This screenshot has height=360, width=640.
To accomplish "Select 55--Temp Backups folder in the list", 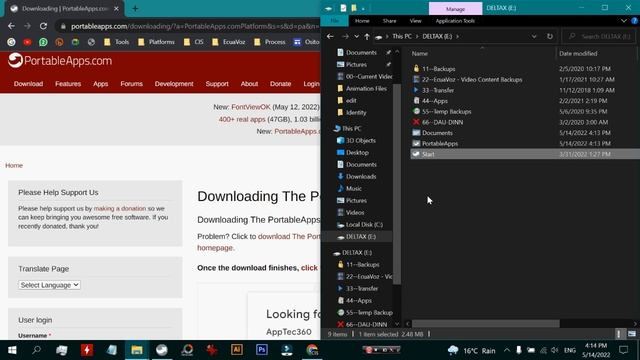I will pos(447,111).
